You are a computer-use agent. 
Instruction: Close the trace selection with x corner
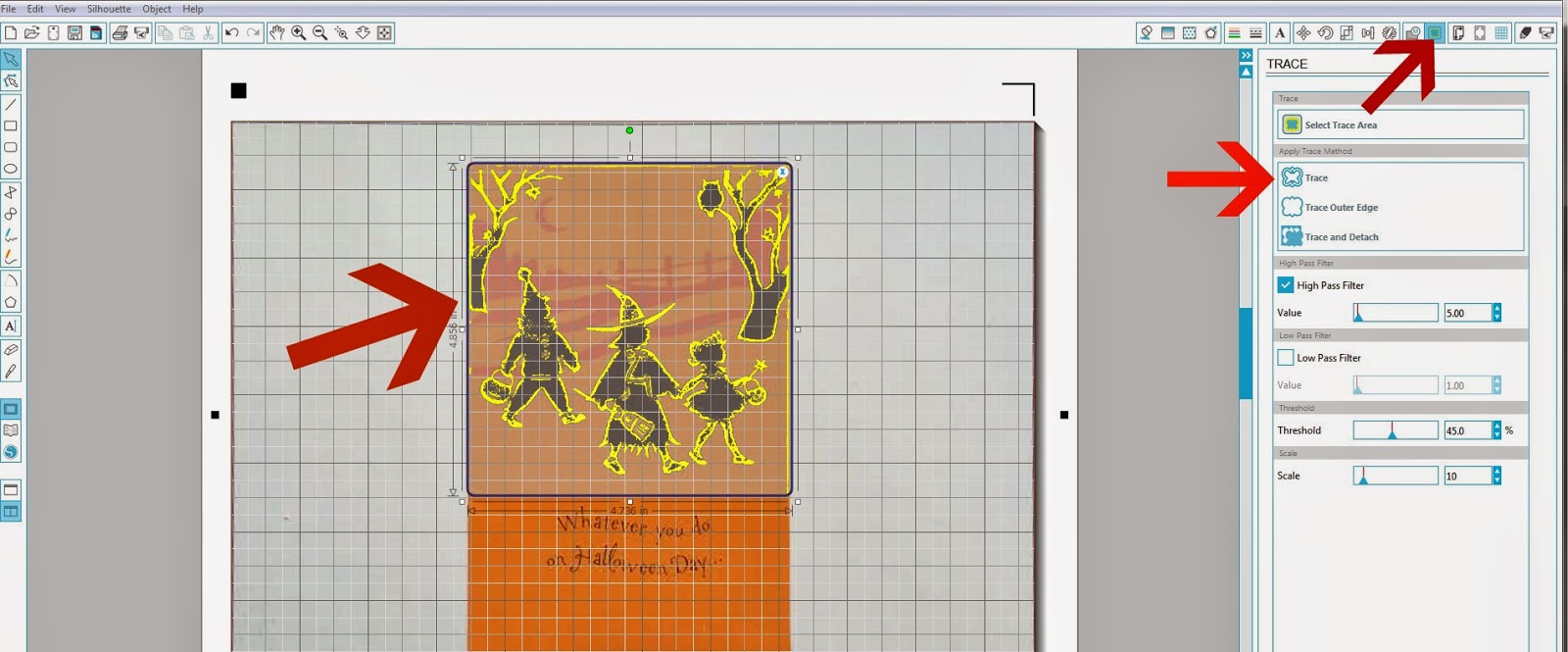coord(782,172)
